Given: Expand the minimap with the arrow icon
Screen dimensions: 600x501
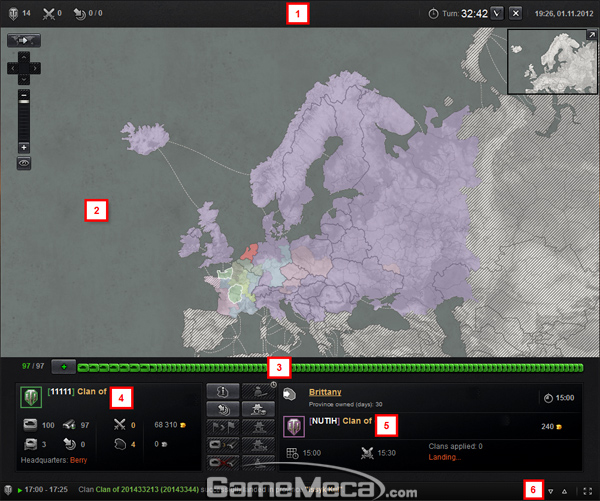Looking at the screenshot, I should [x=592, y=35].
